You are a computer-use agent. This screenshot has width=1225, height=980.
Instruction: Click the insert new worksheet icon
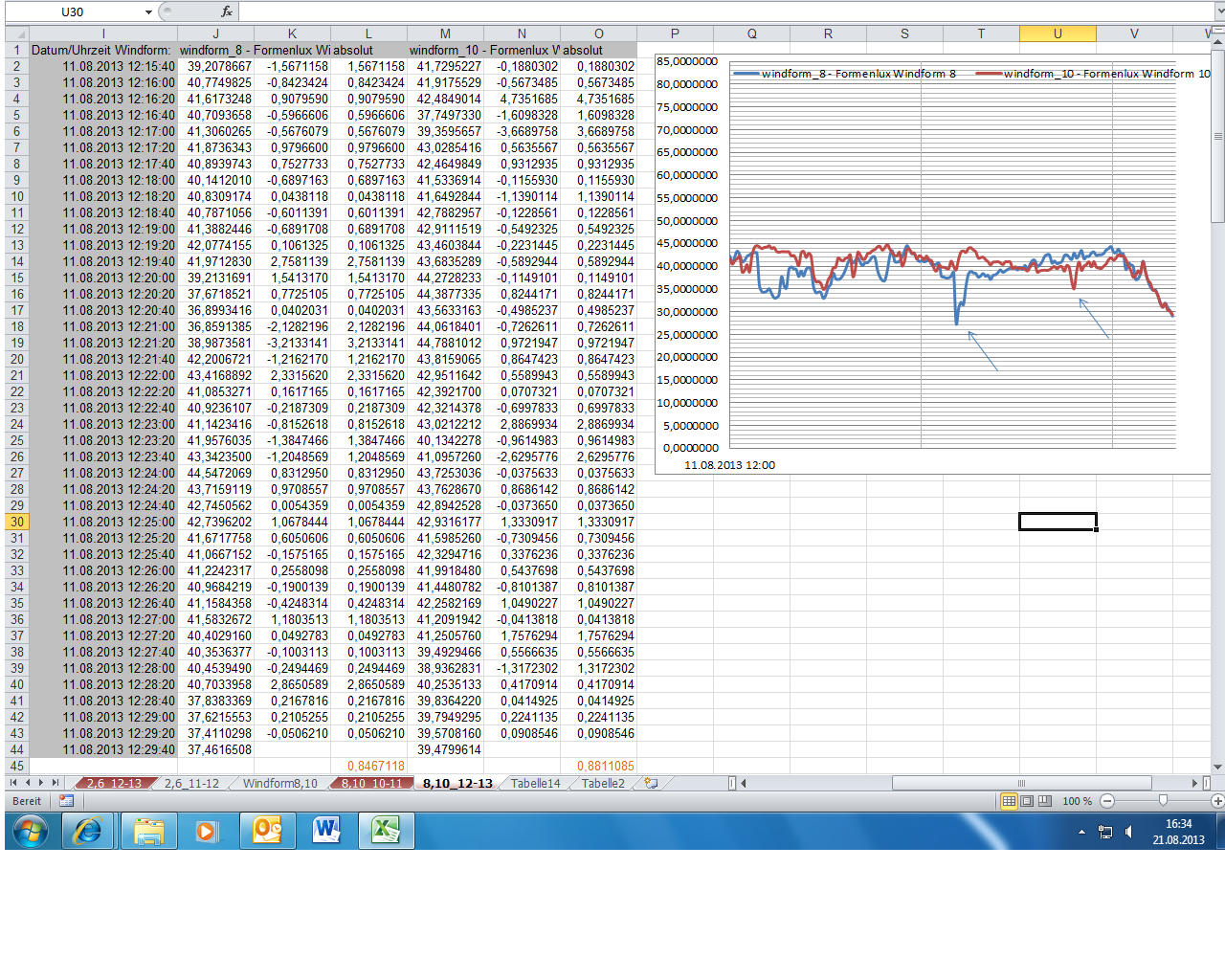point(652,783)
